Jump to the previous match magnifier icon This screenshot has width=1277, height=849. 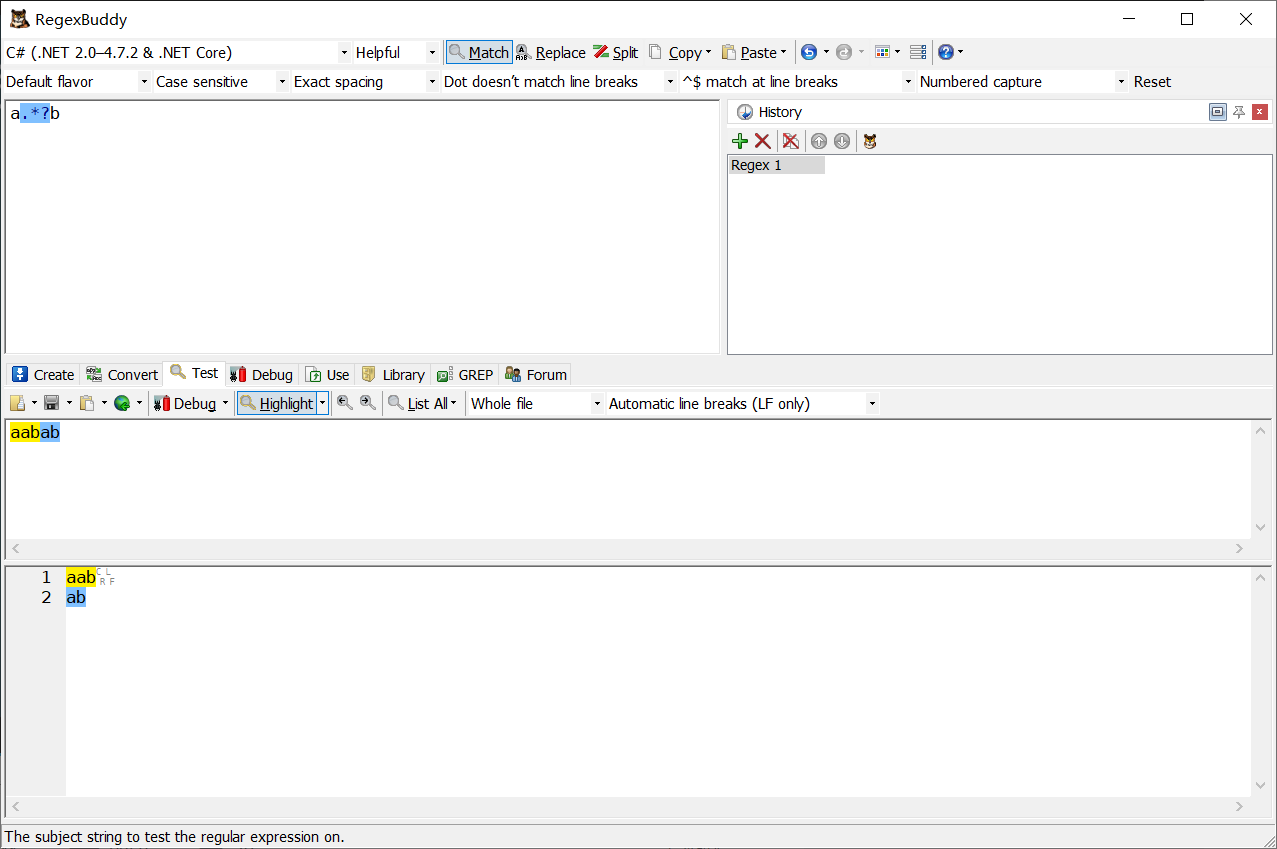(345, 403)
